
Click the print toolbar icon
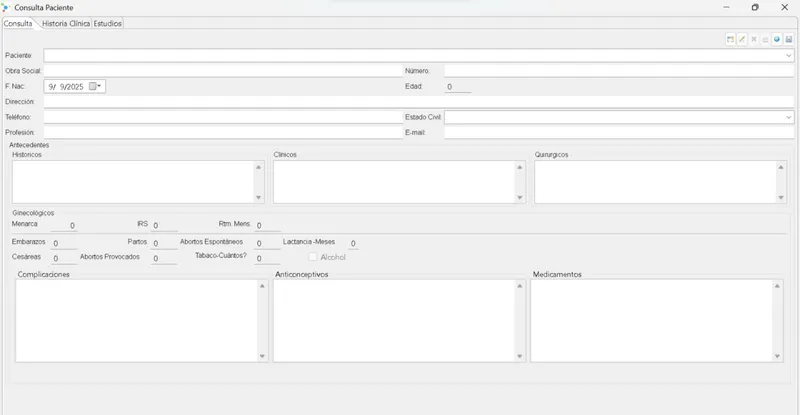tap(765, 39)
